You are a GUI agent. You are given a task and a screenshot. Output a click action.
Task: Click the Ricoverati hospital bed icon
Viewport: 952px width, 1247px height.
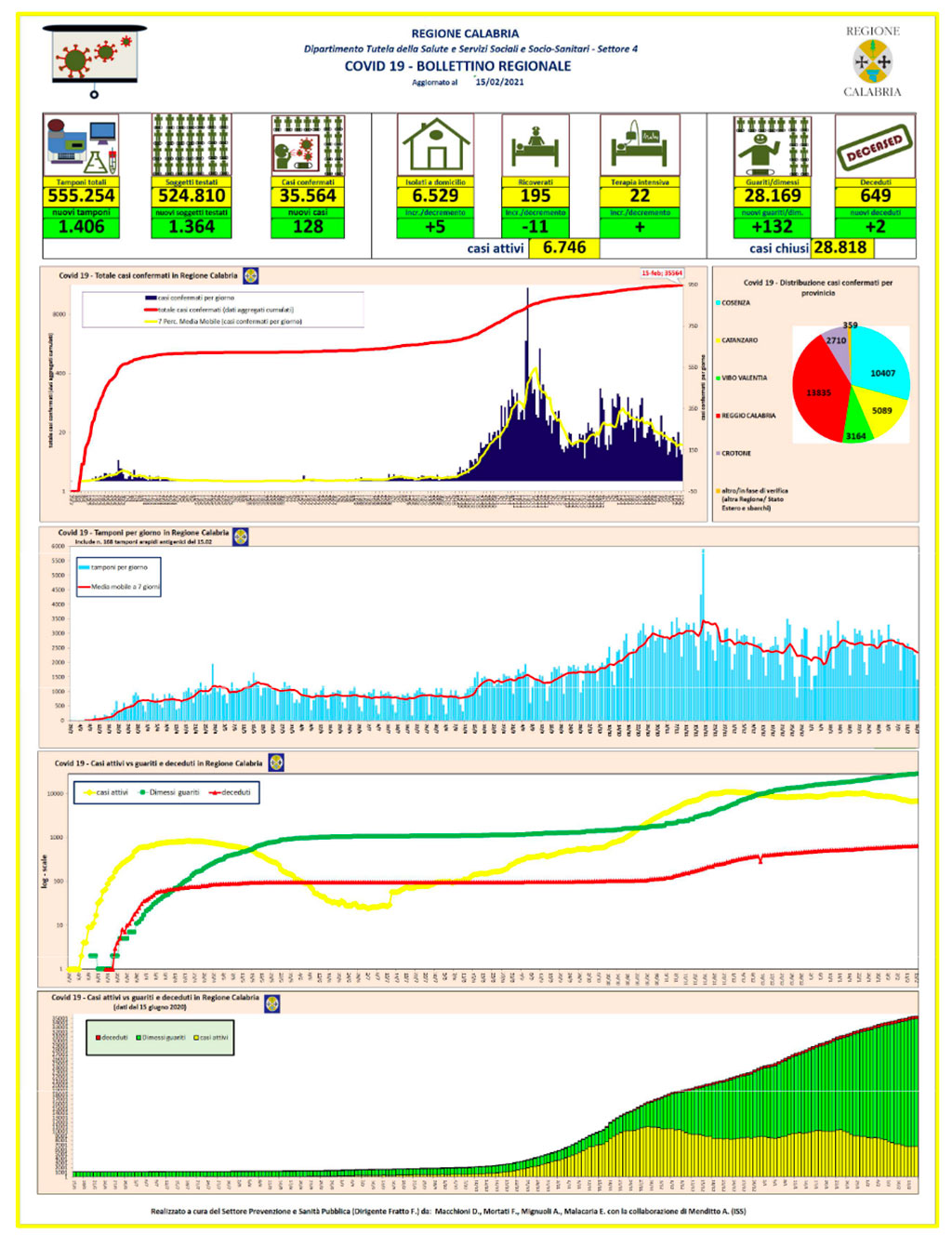point(535,146)
